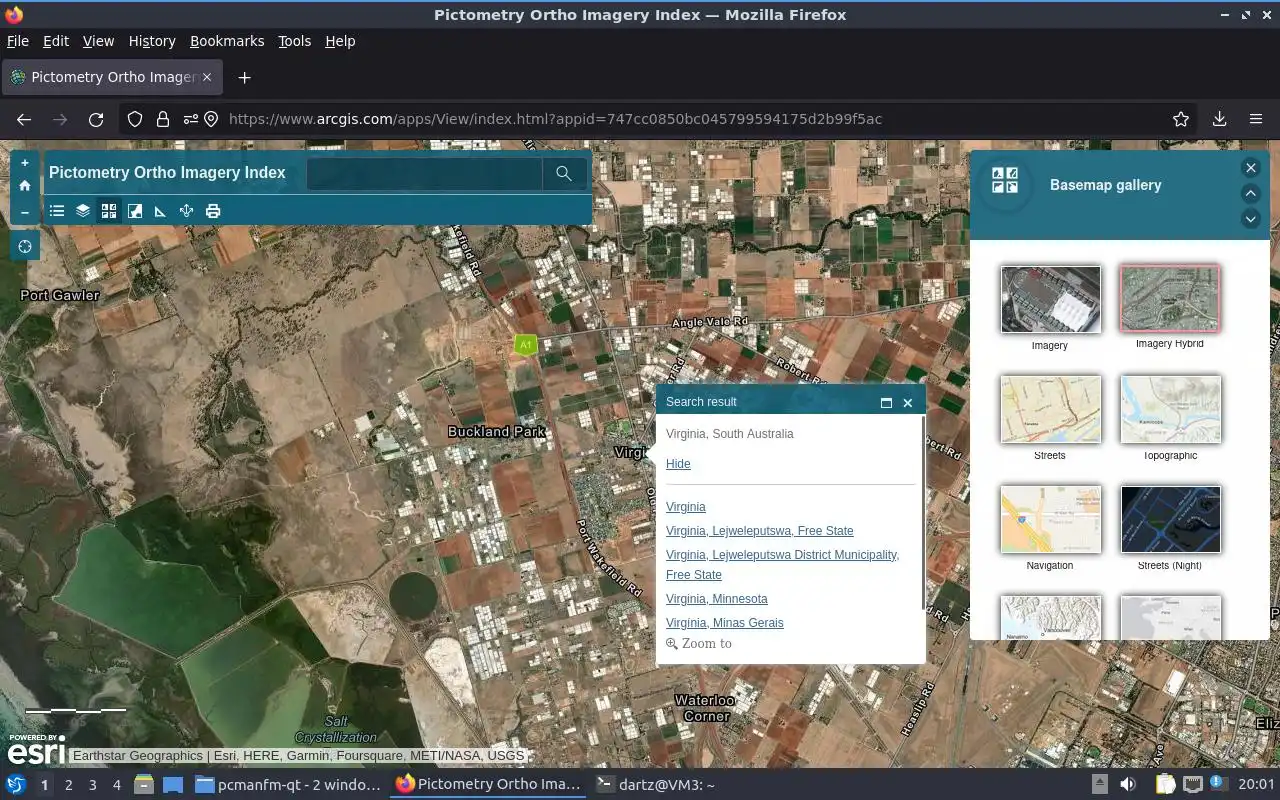1280x800 pixels.
Task: Choose Virginia, Minnesota suggestion link
Action: tap(717, 599)
